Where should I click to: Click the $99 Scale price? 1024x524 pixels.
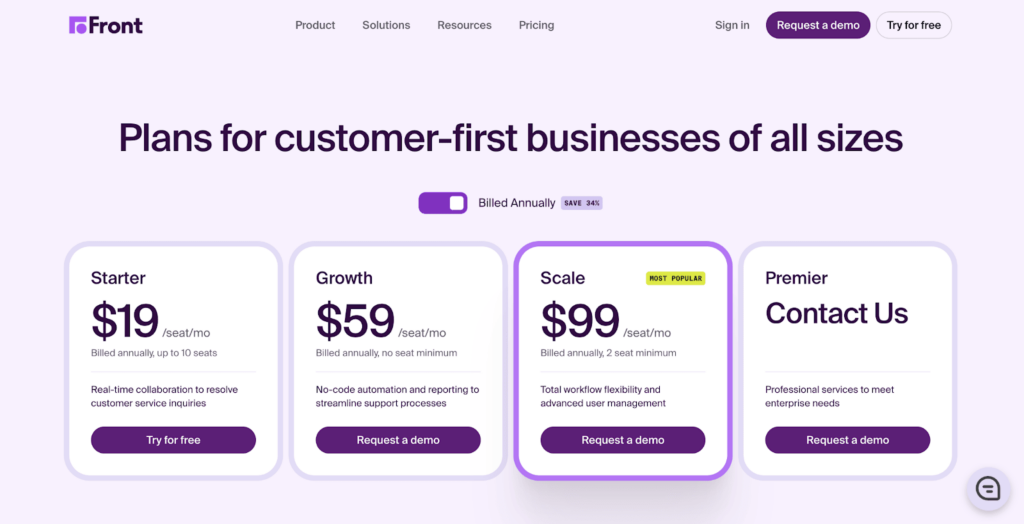point(580,321)
